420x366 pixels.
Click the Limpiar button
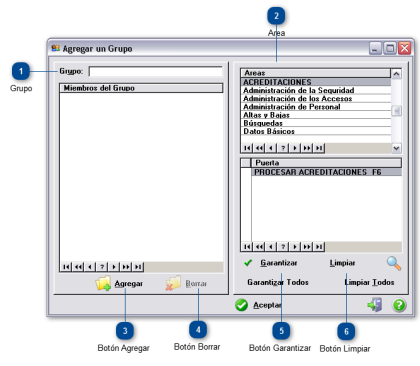[342, 263]
